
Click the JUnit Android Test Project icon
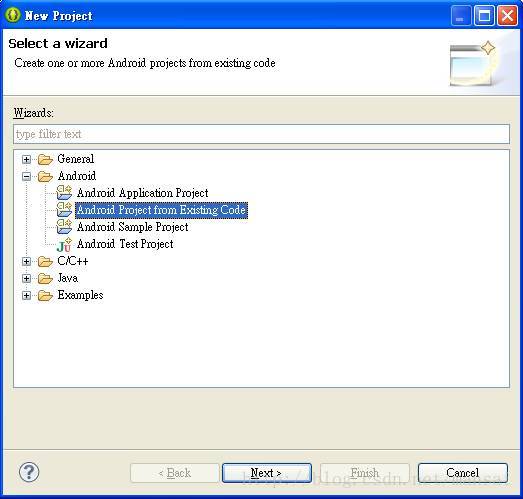(x=64, y=245)
